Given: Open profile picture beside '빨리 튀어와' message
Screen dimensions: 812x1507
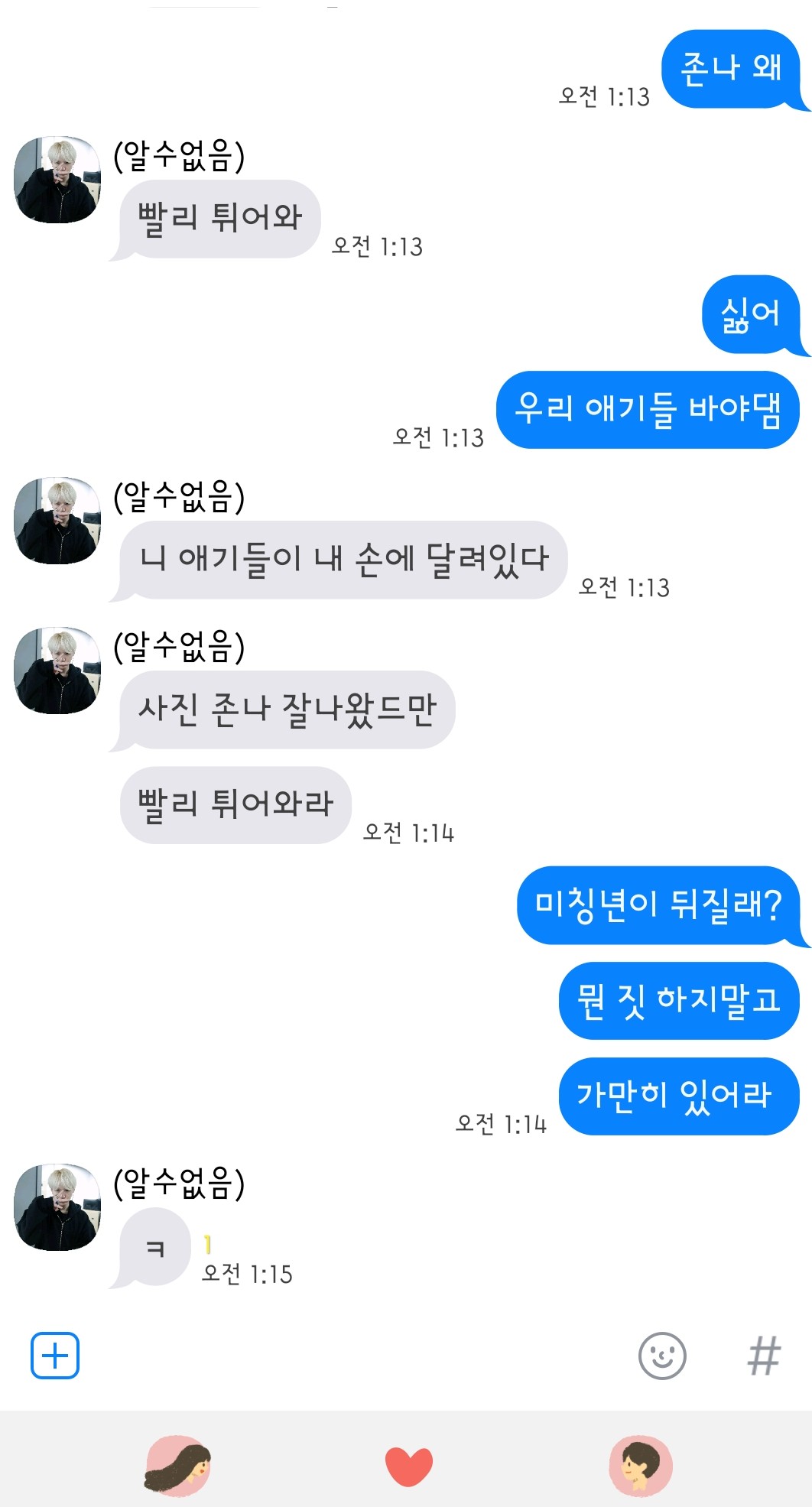Looking at the screenshot, I should (57, 180).
